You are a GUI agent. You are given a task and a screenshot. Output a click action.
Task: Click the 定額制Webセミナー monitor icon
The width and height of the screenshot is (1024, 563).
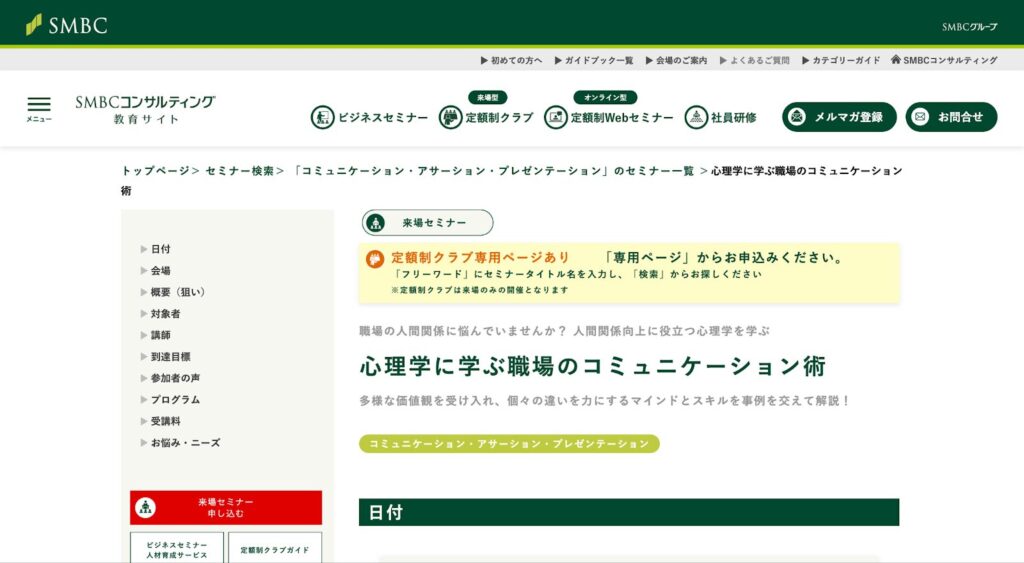coord(556,117)
